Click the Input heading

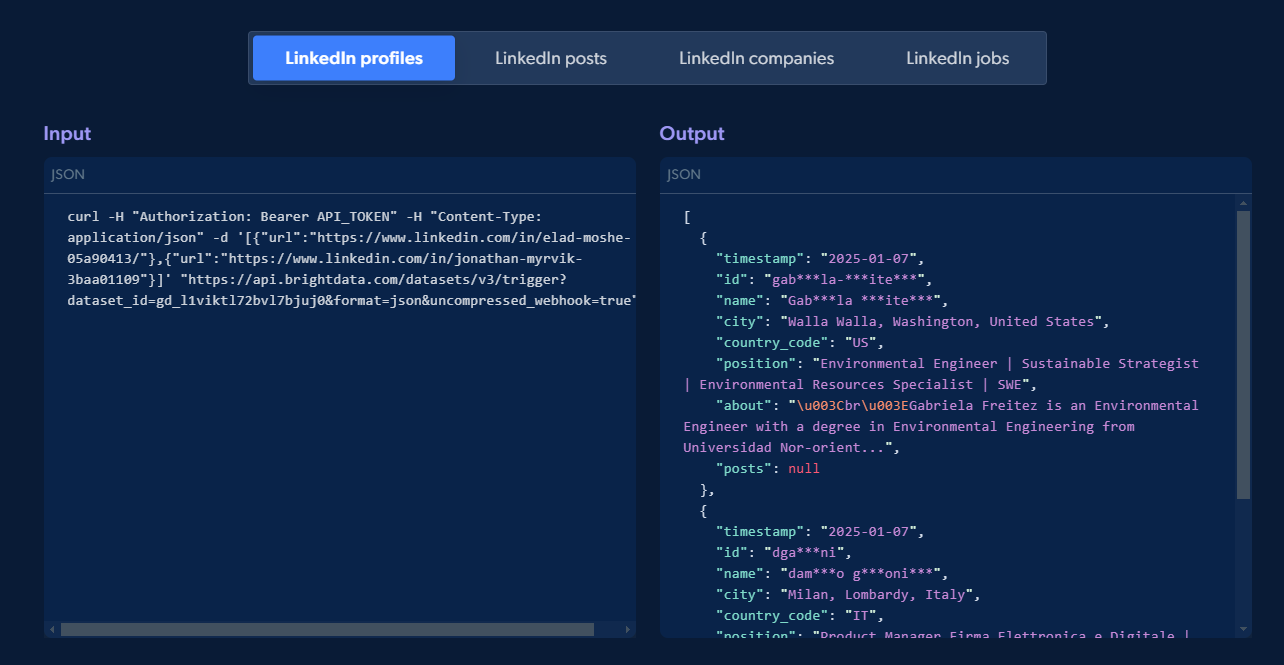click(x=67, y=134)
